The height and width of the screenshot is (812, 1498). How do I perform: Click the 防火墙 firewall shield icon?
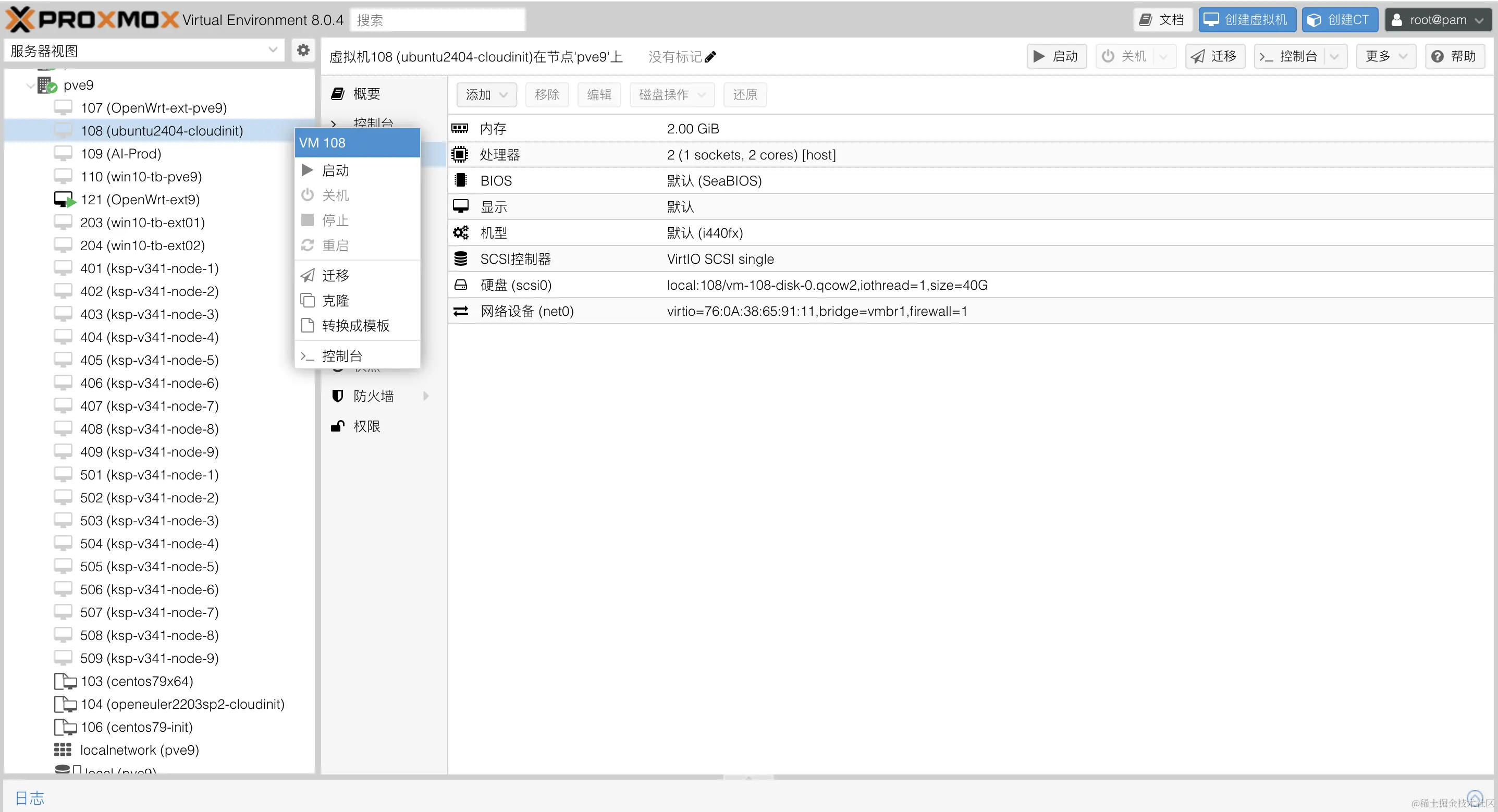[338, 396]
